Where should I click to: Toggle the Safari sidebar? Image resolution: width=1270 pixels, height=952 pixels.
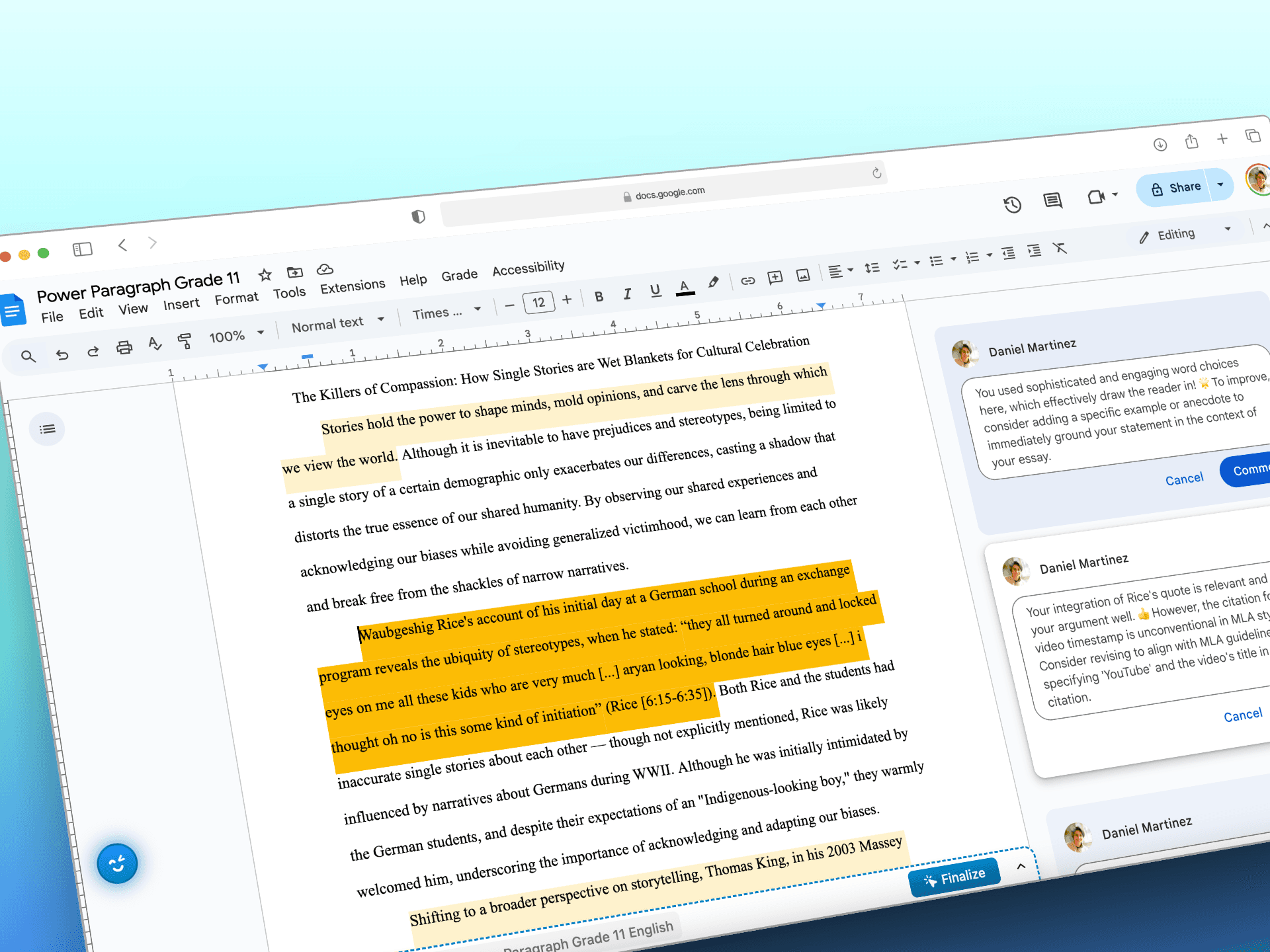pyautogui.click(x=83, y=249)
